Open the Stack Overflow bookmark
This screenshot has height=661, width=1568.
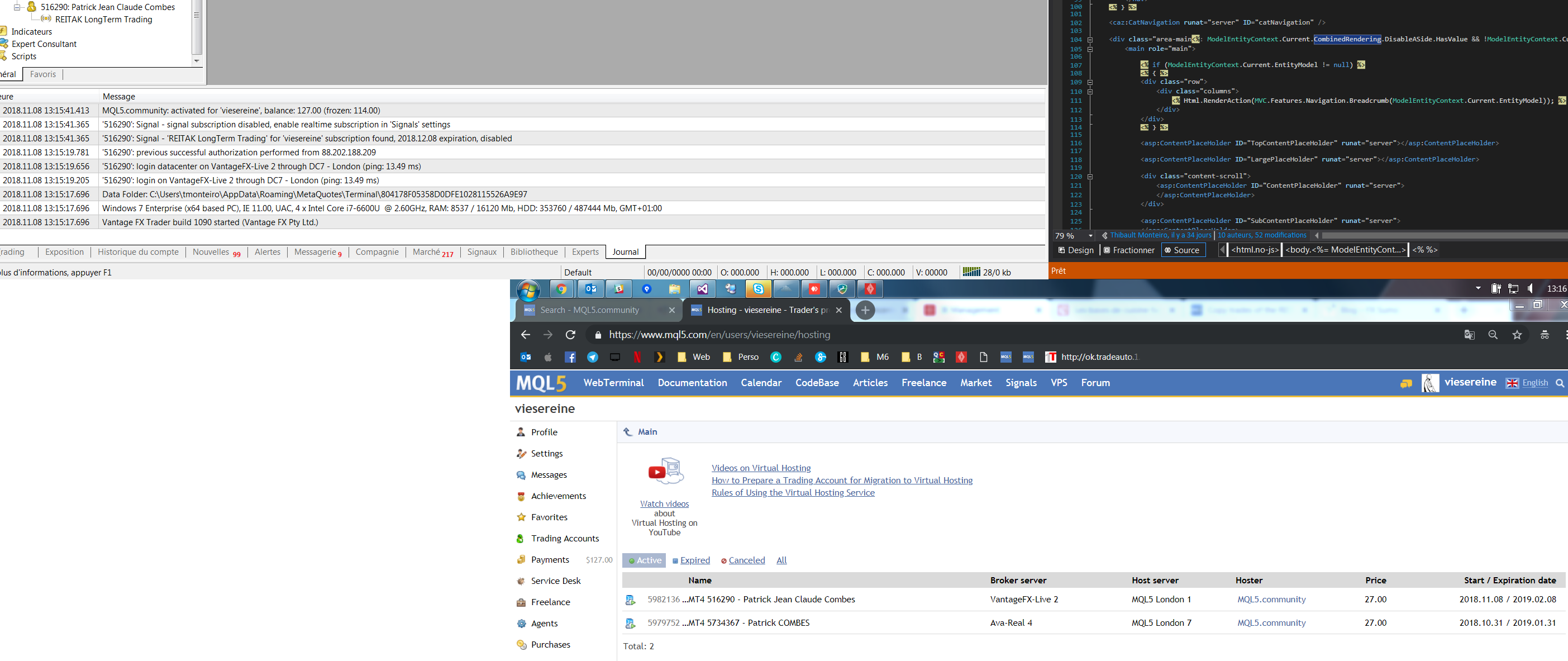[x=798, y=357]
